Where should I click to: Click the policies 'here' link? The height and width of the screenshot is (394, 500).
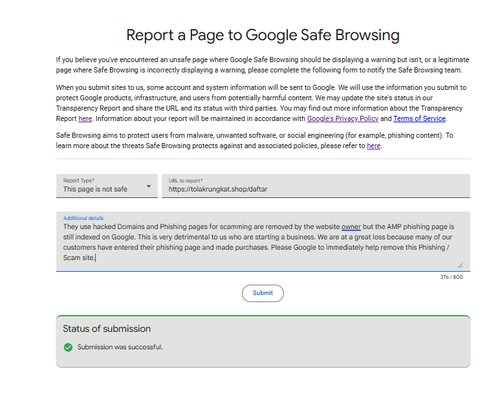(x=373, y=146)
